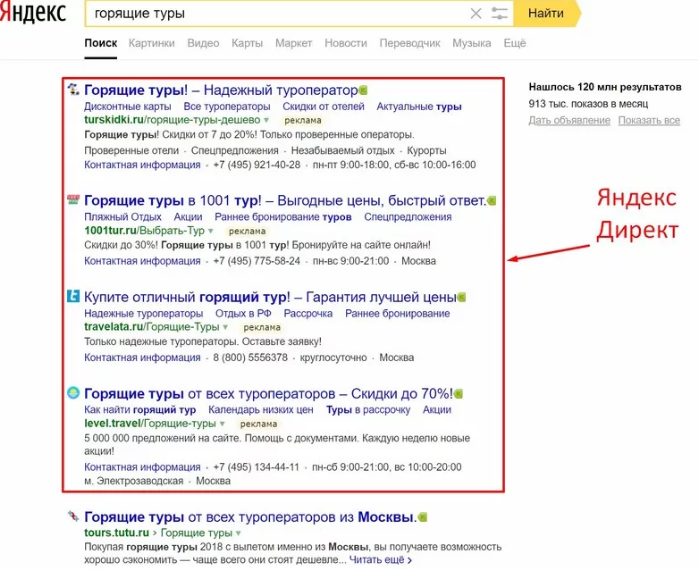
Task: Click green badge after Надежный туроператор title
Action: pos(363,90)
